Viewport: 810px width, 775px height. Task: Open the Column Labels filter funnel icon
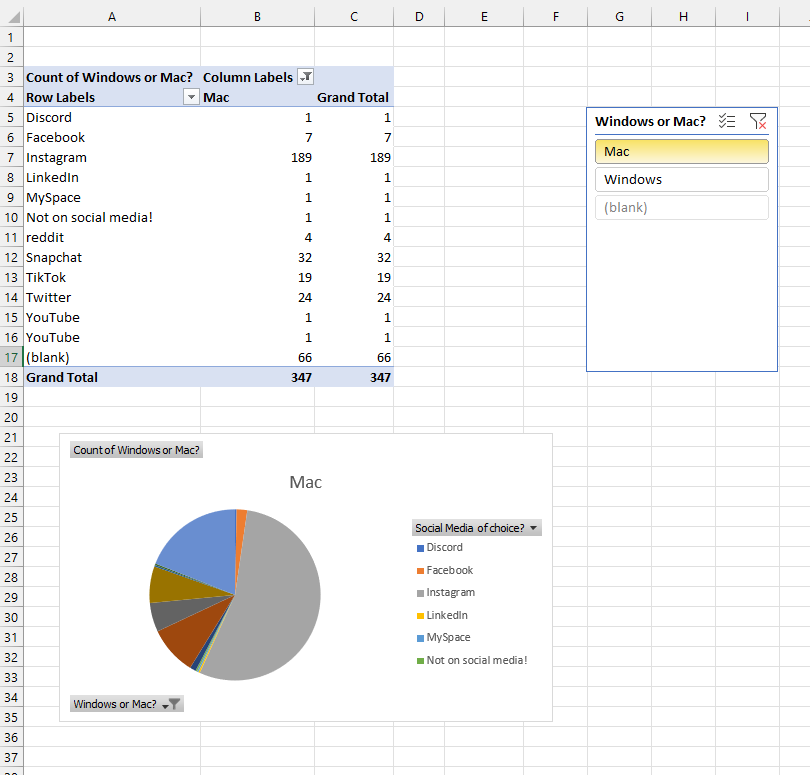pyautogui.click(x=306, y=77)
